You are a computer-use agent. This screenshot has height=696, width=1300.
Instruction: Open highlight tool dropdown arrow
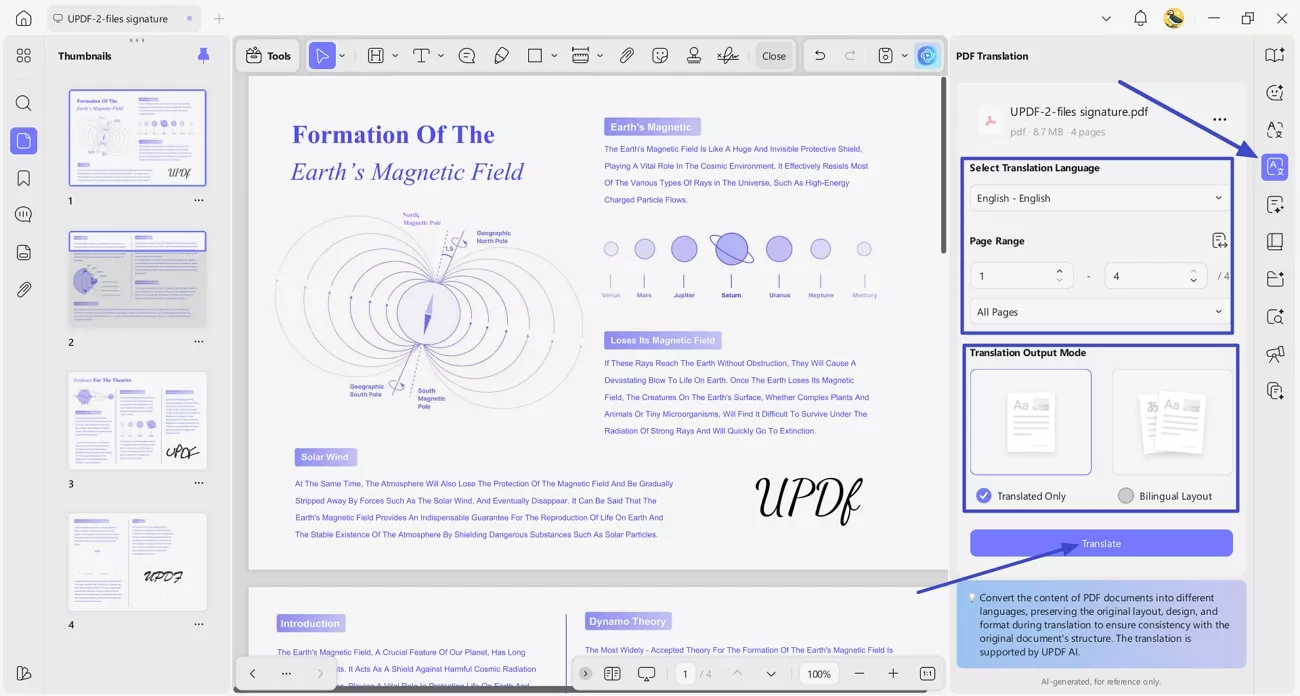click(x=396, y=56)
